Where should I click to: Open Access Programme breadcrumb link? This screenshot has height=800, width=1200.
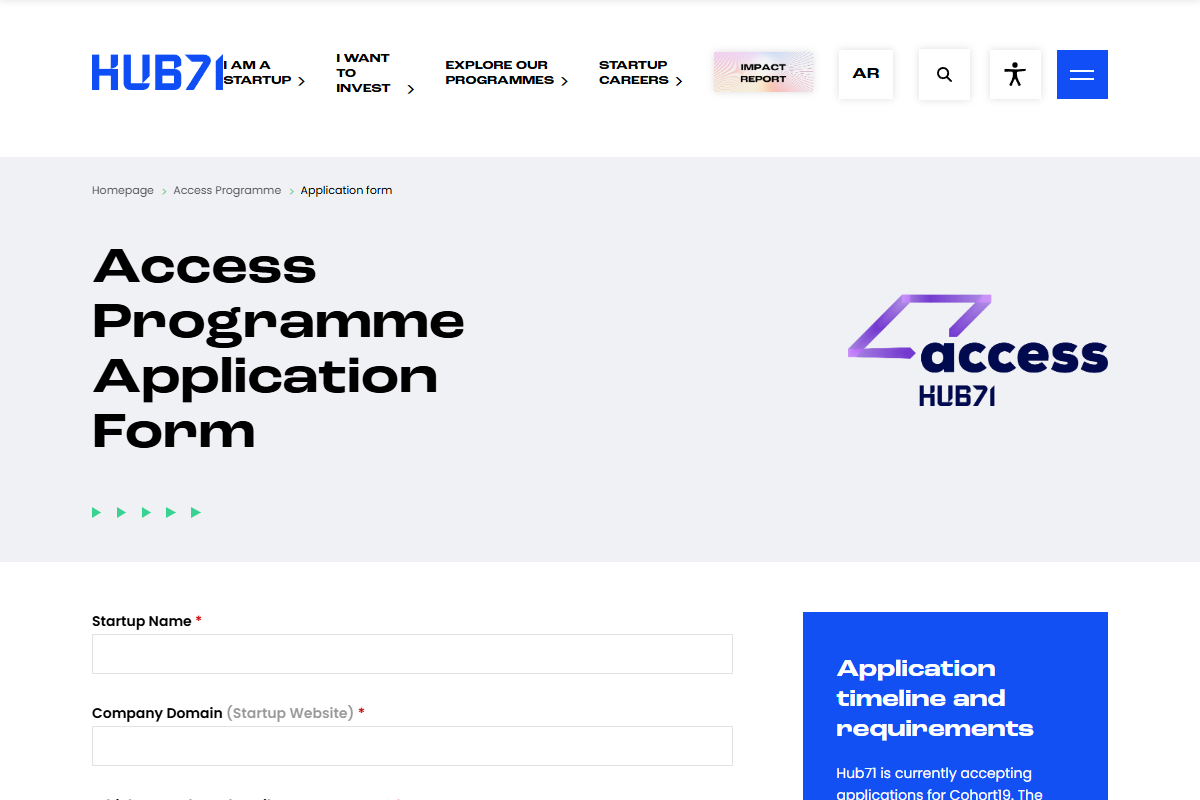227,190
